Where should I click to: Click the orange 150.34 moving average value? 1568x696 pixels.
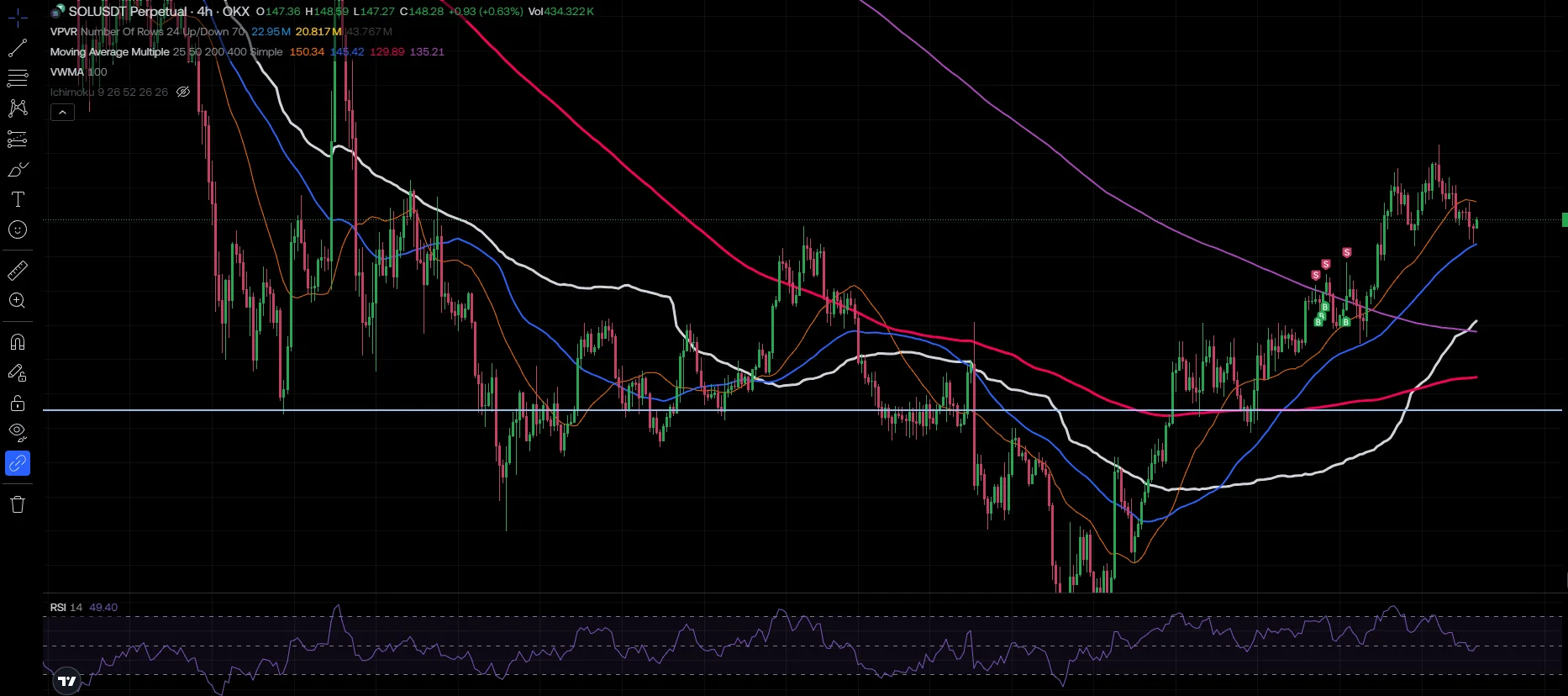307,51
